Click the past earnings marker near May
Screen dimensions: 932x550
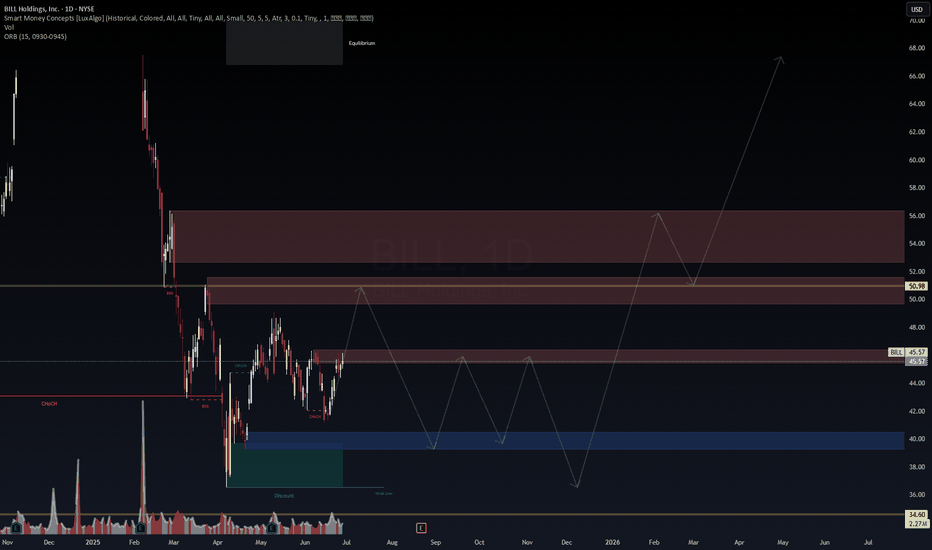point(272,528)
